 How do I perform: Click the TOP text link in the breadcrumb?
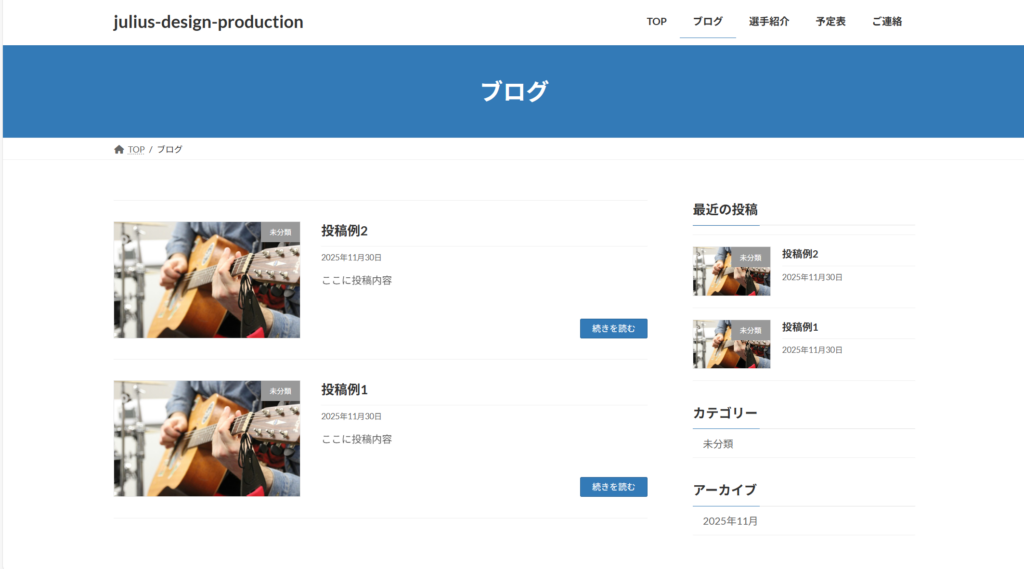coord(136,150)
